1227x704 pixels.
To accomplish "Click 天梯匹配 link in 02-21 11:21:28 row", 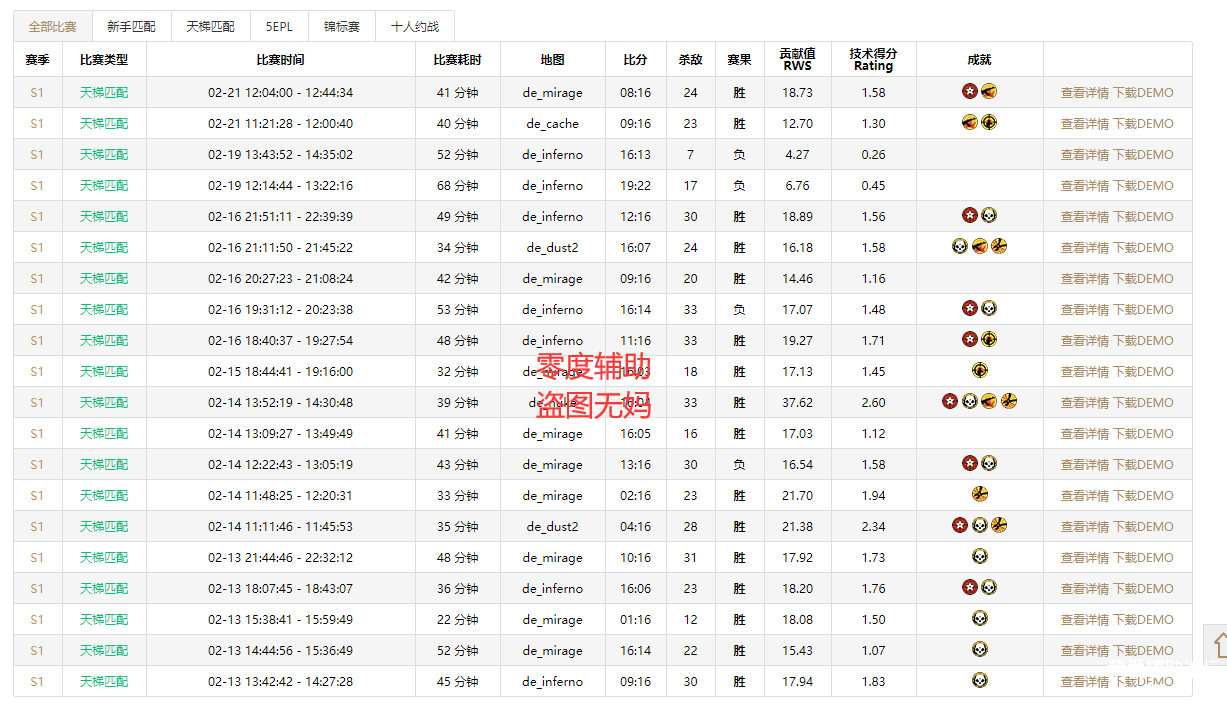I will tap(104, 124).
